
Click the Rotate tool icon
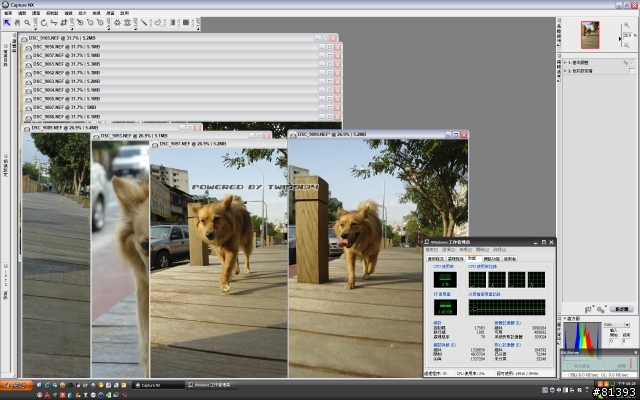(44, 22)
